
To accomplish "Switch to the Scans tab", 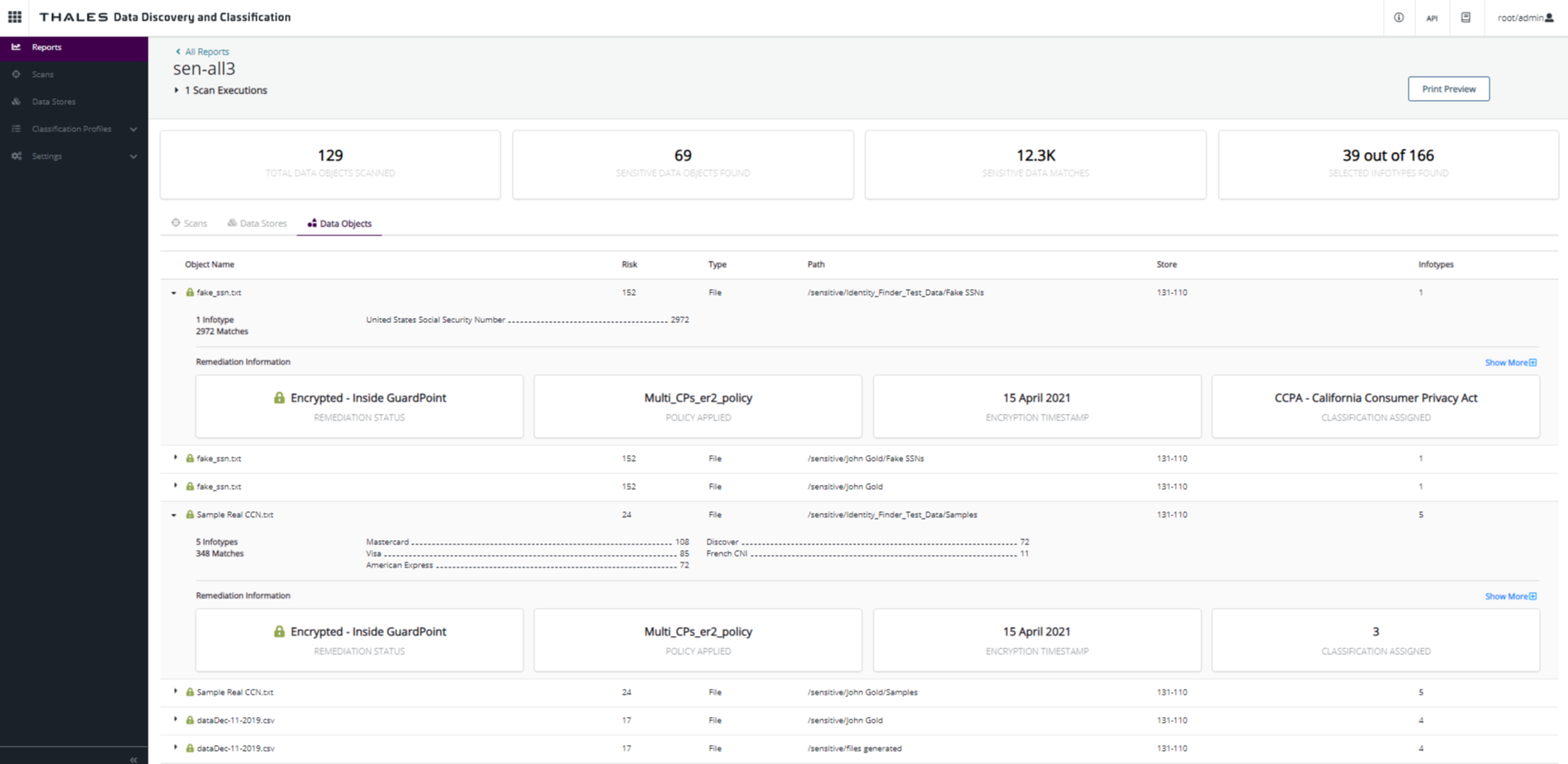I will 189,224.
